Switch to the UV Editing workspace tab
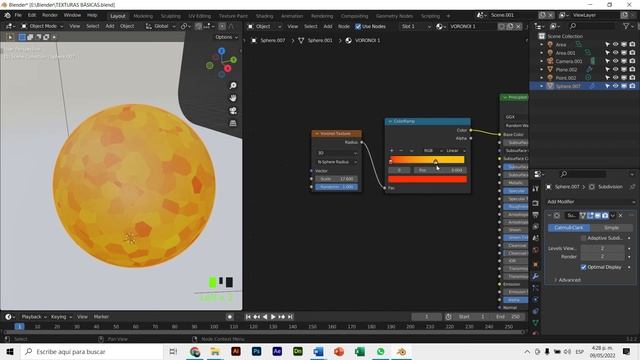The width and height of the screenshot is (640, 360). coord(199,16)
